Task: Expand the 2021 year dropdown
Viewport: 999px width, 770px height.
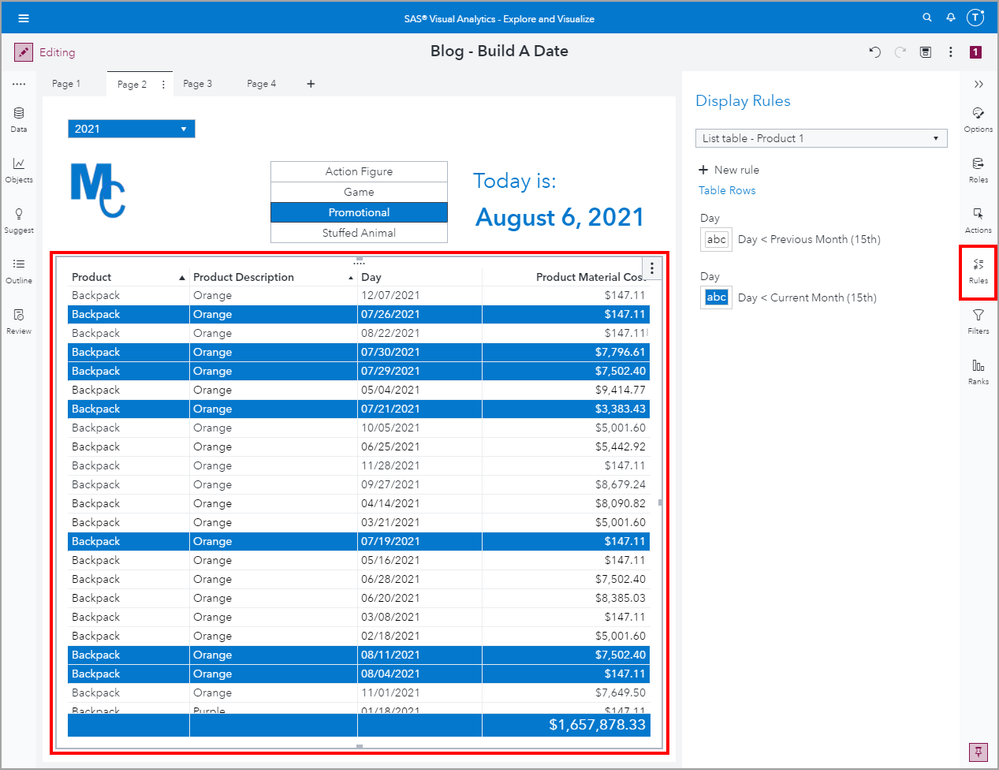Action: 131,129
